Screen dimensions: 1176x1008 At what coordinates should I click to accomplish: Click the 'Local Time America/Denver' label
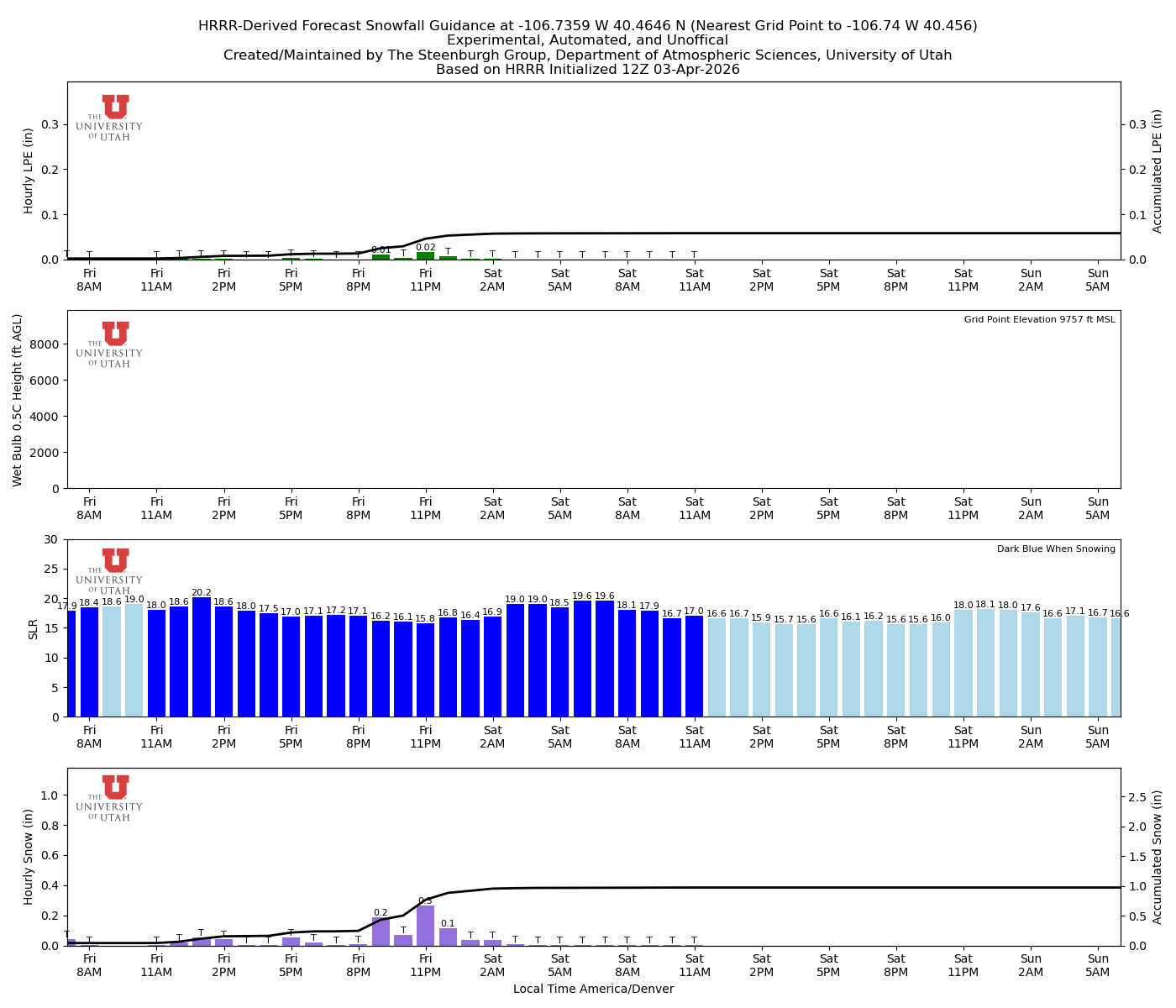point(594,990)
